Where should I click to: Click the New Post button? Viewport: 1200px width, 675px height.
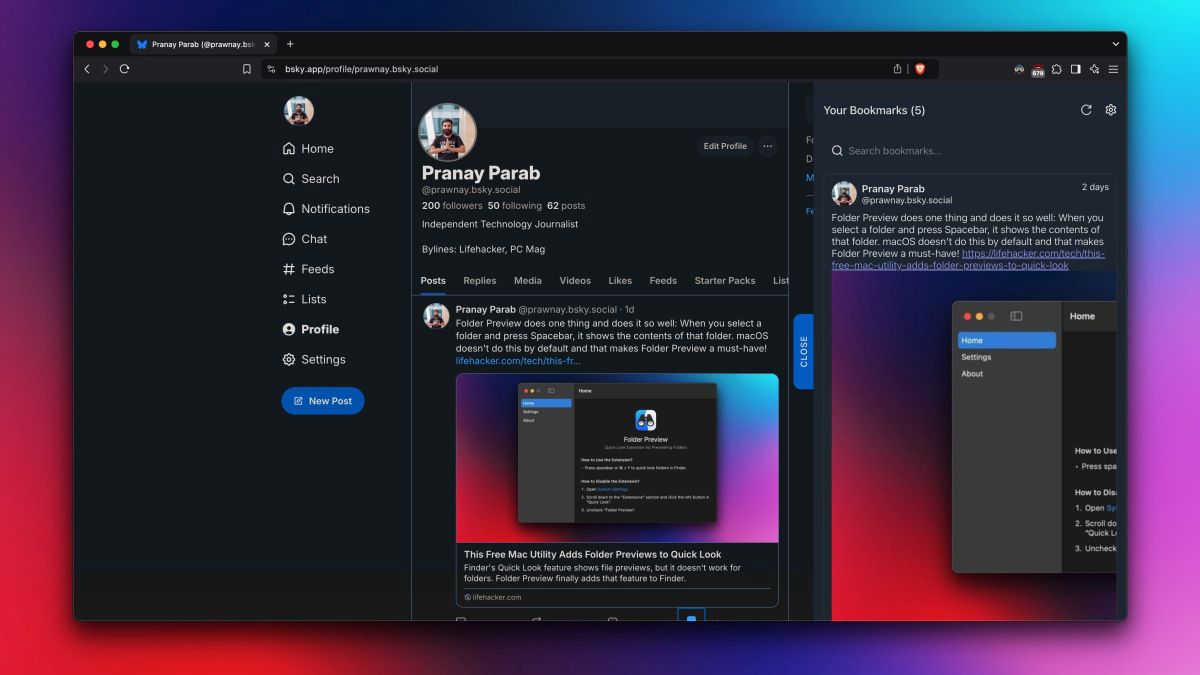323,401
